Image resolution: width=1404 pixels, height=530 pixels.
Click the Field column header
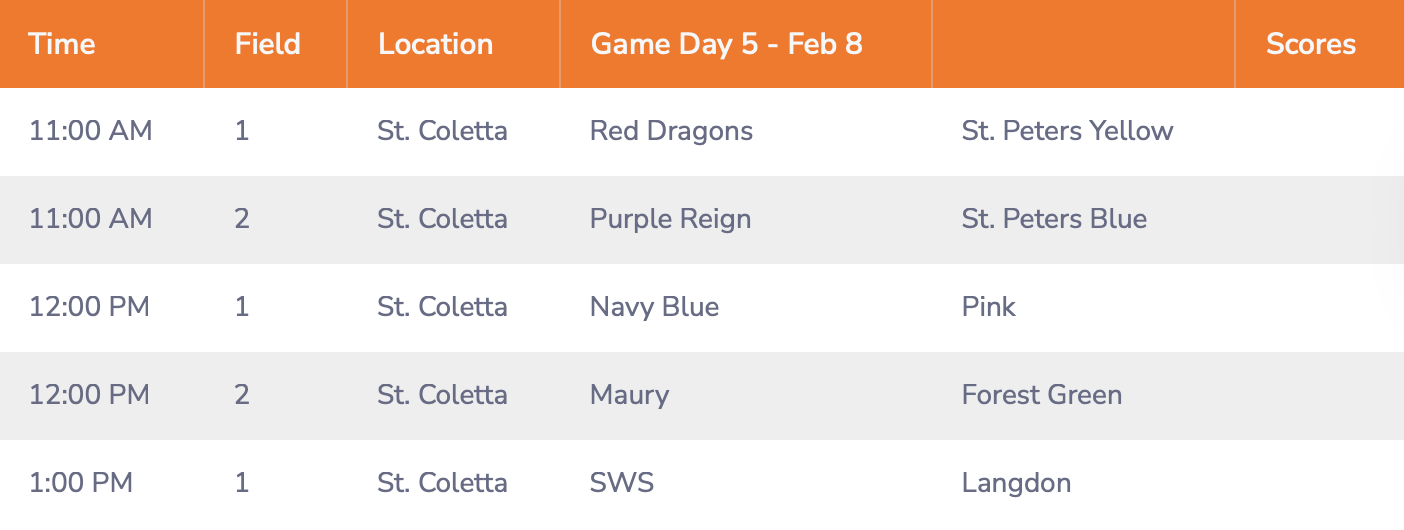coord(267,44)
